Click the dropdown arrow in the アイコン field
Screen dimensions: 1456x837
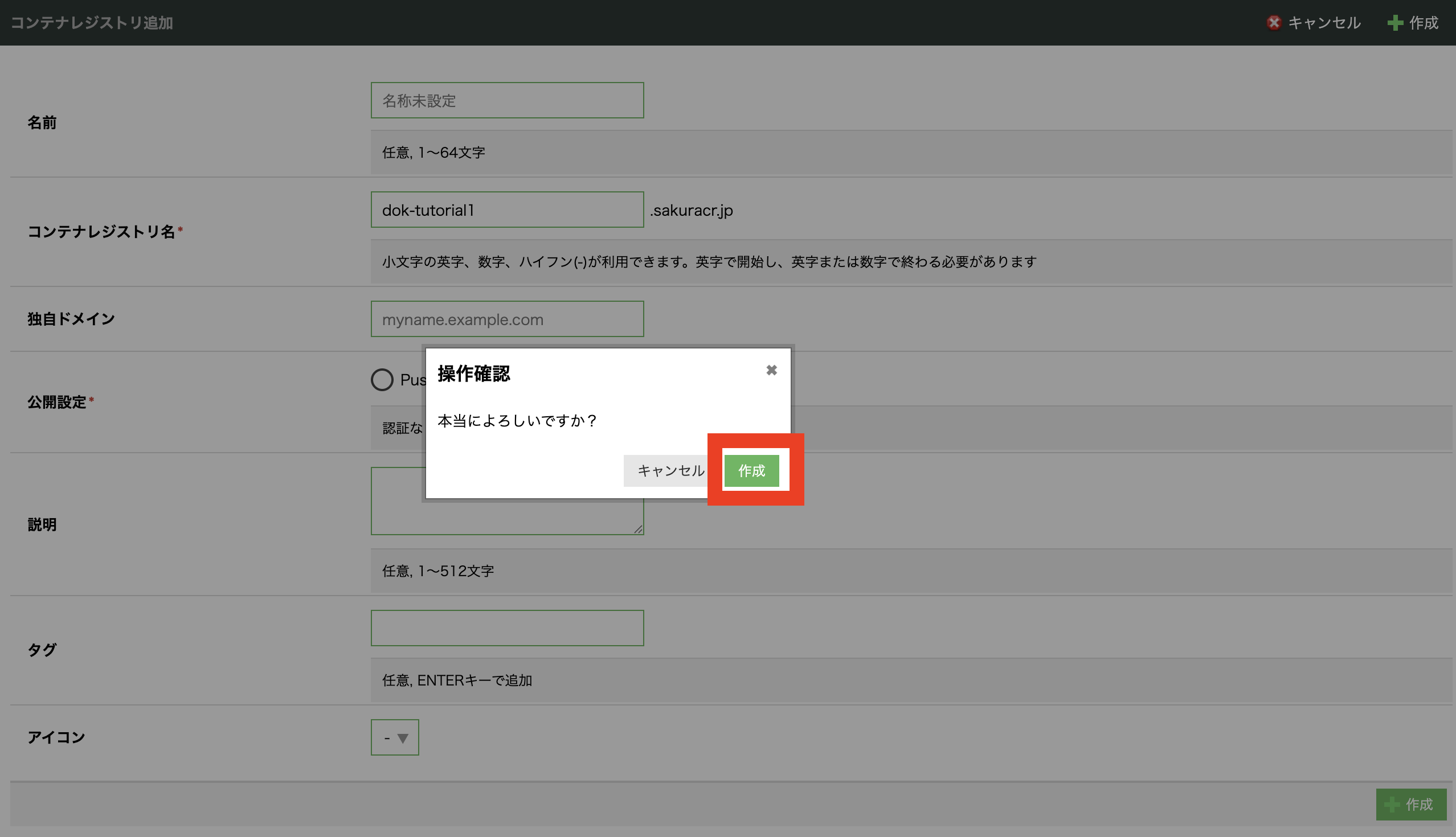tap(403, 738)
